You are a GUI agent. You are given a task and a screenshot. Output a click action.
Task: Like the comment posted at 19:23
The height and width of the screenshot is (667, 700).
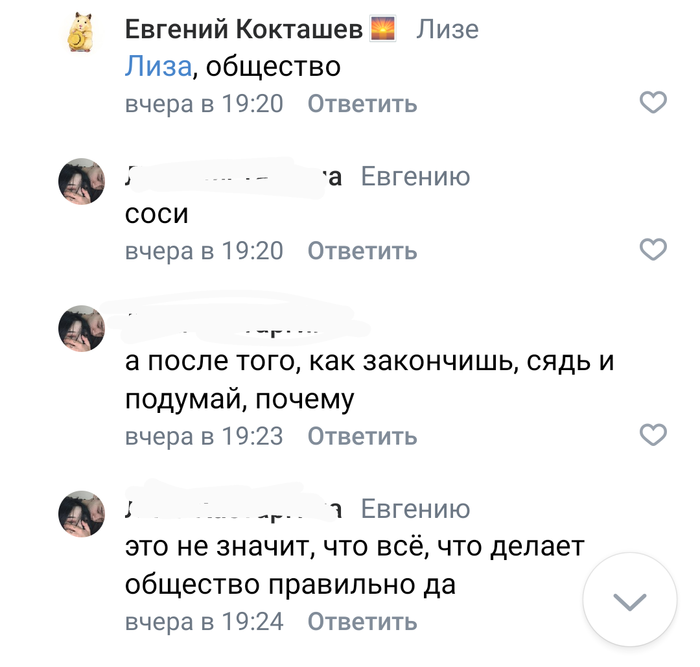(x=652, y=435)
